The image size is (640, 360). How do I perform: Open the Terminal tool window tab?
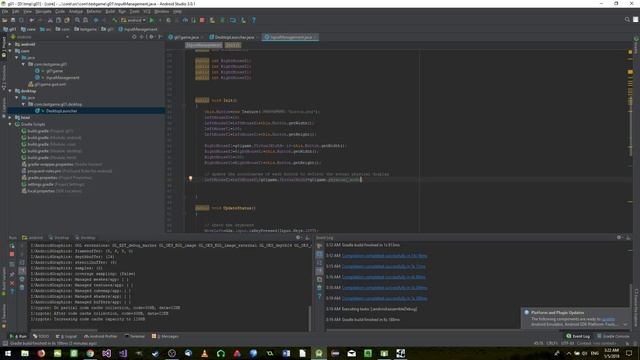click(x=135, y=336)
